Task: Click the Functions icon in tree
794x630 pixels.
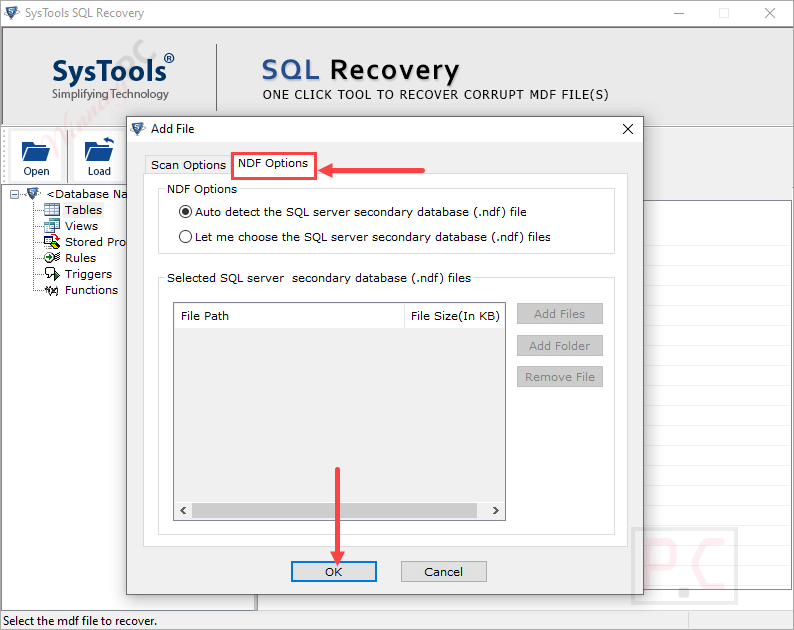Action: (x=52, y=290)
